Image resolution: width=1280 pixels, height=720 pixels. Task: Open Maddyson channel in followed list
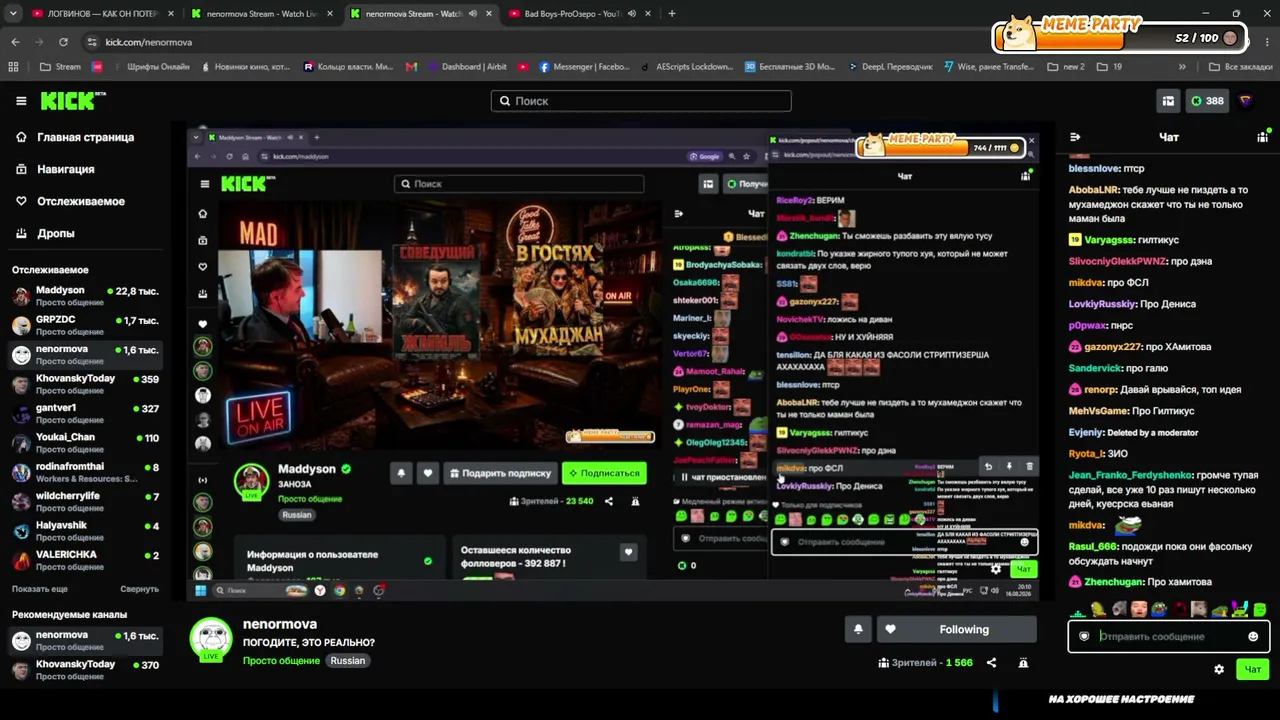pos(85,296)
